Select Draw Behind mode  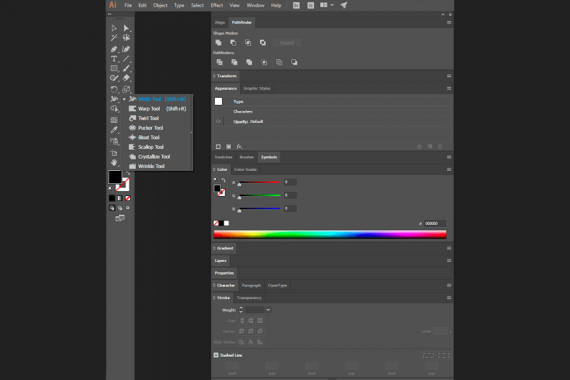click(120, 208)
